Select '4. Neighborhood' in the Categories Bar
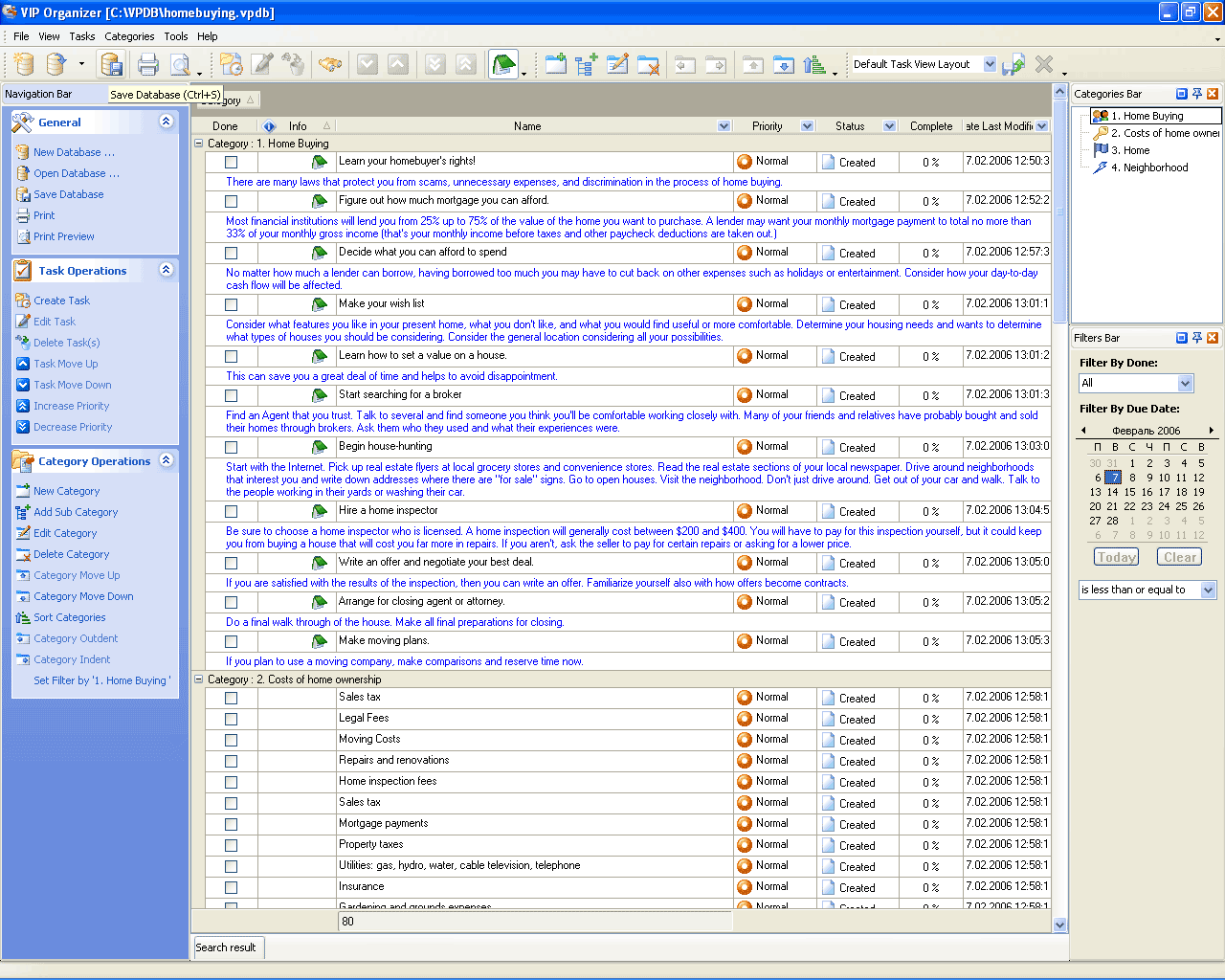This screenshot has width=1225, height=980. click(1155, 167)
